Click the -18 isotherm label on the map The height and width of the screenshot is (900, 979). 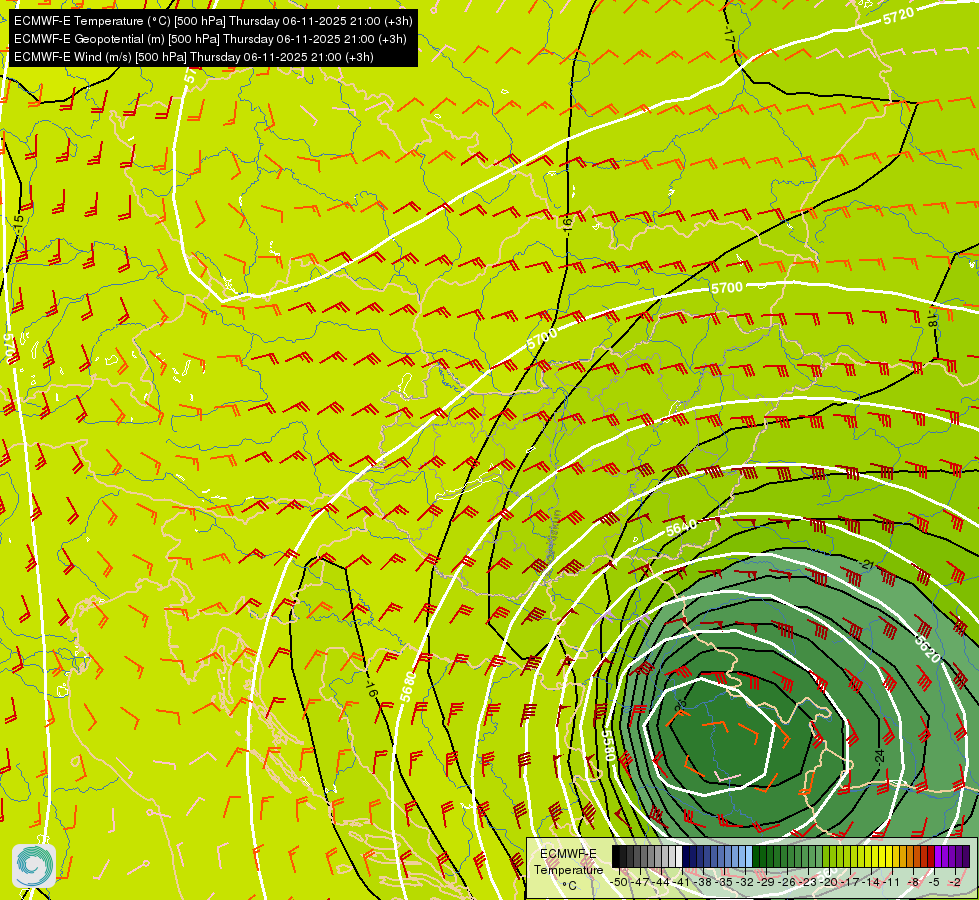coord(933,319)
